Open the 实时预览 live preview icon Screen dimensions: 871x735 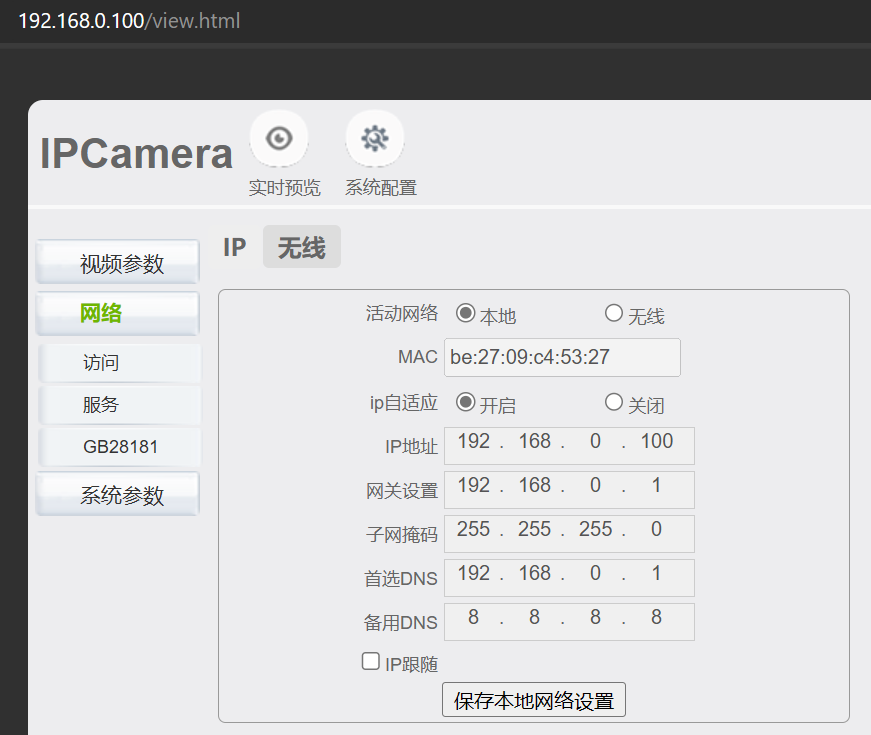click(279, 139)
